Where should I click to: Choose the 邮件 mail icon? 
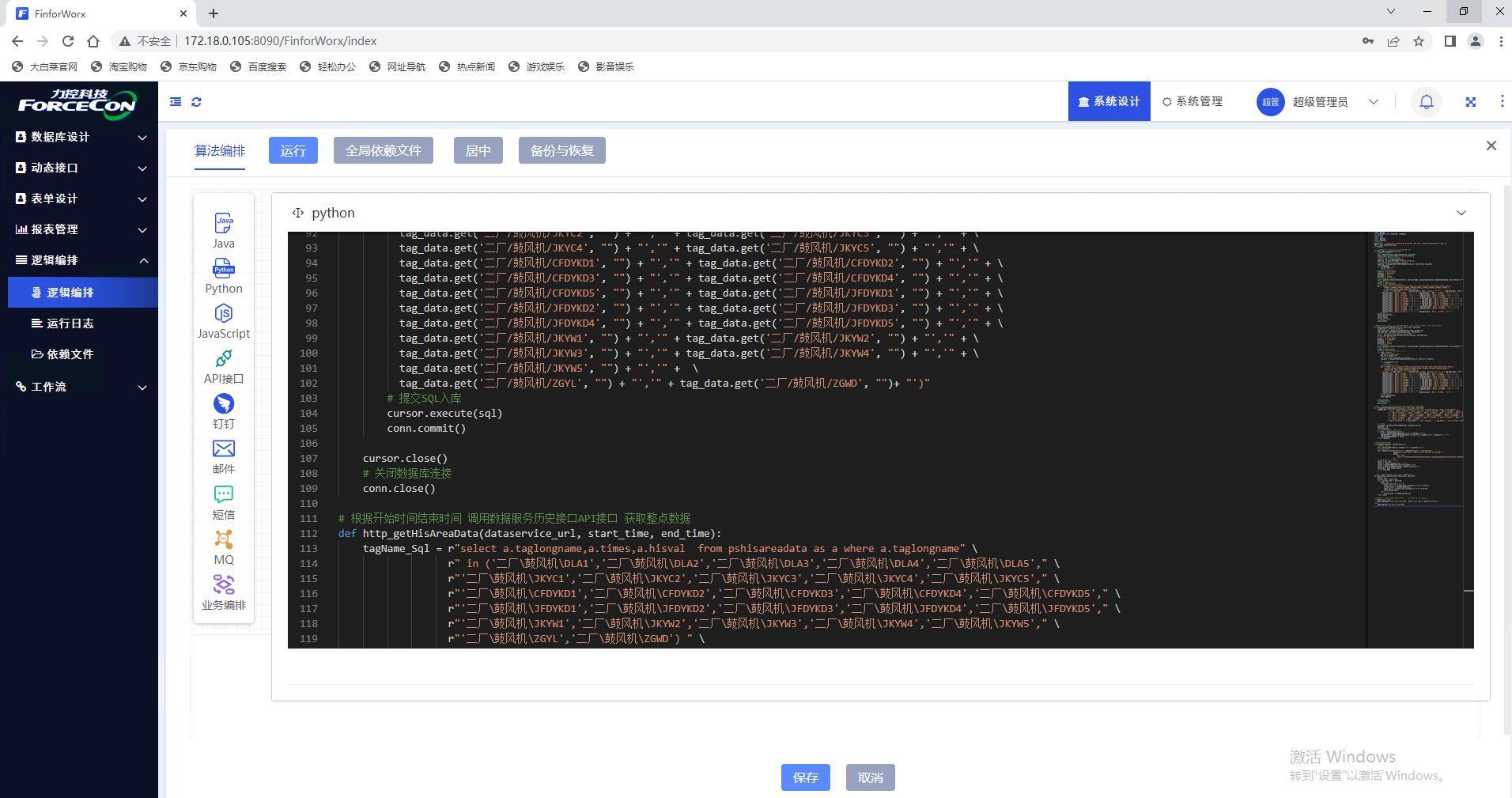click(224, 449)
